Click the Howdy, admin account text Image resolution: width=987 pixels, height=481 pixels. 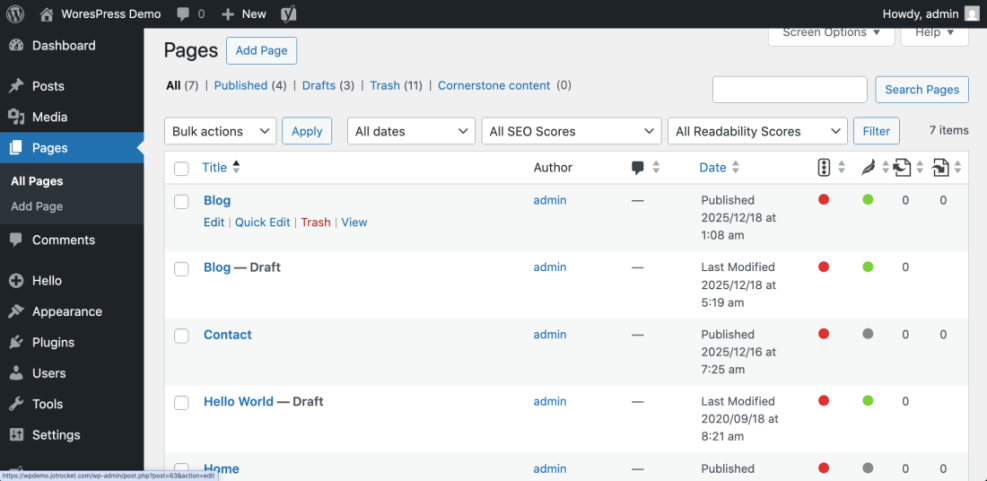tap(921, 14)
